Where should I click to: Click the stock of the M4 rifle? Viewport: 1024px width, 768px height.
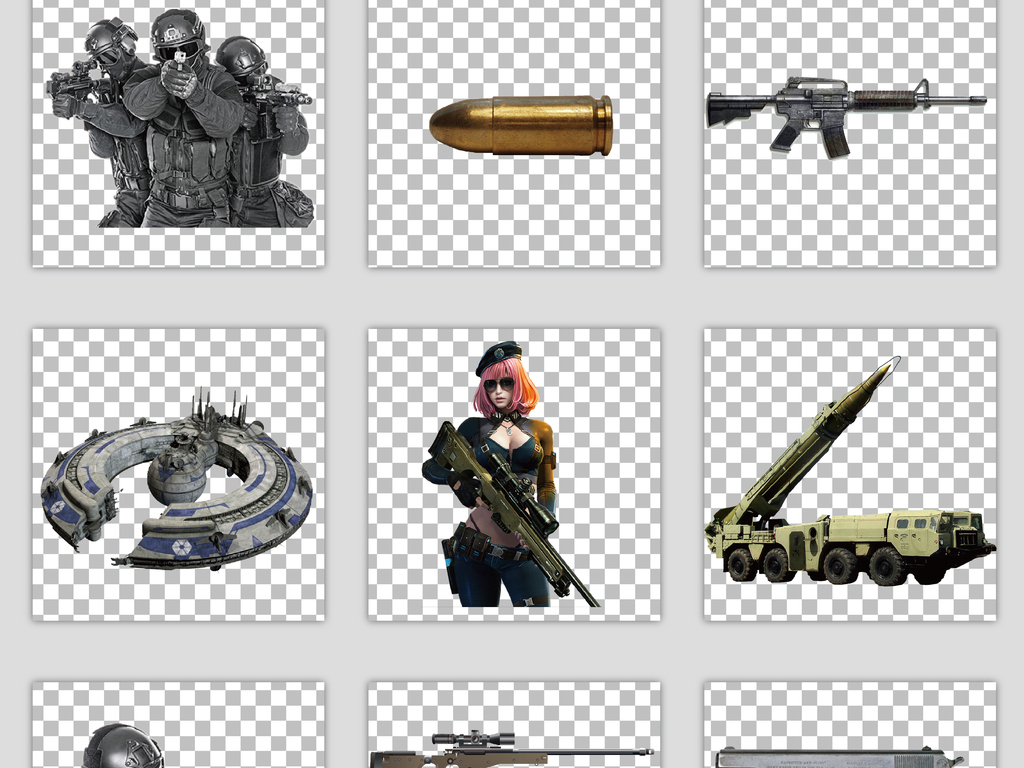[730, 107]
